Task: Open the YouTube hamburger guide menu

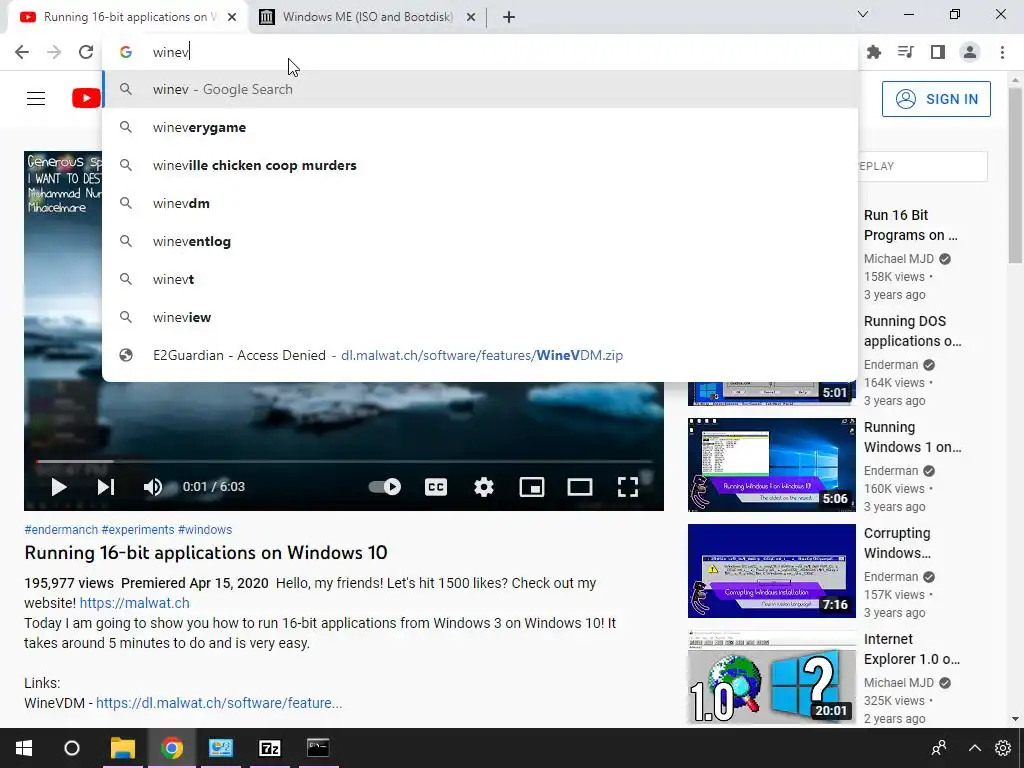Action: point(36,99)
